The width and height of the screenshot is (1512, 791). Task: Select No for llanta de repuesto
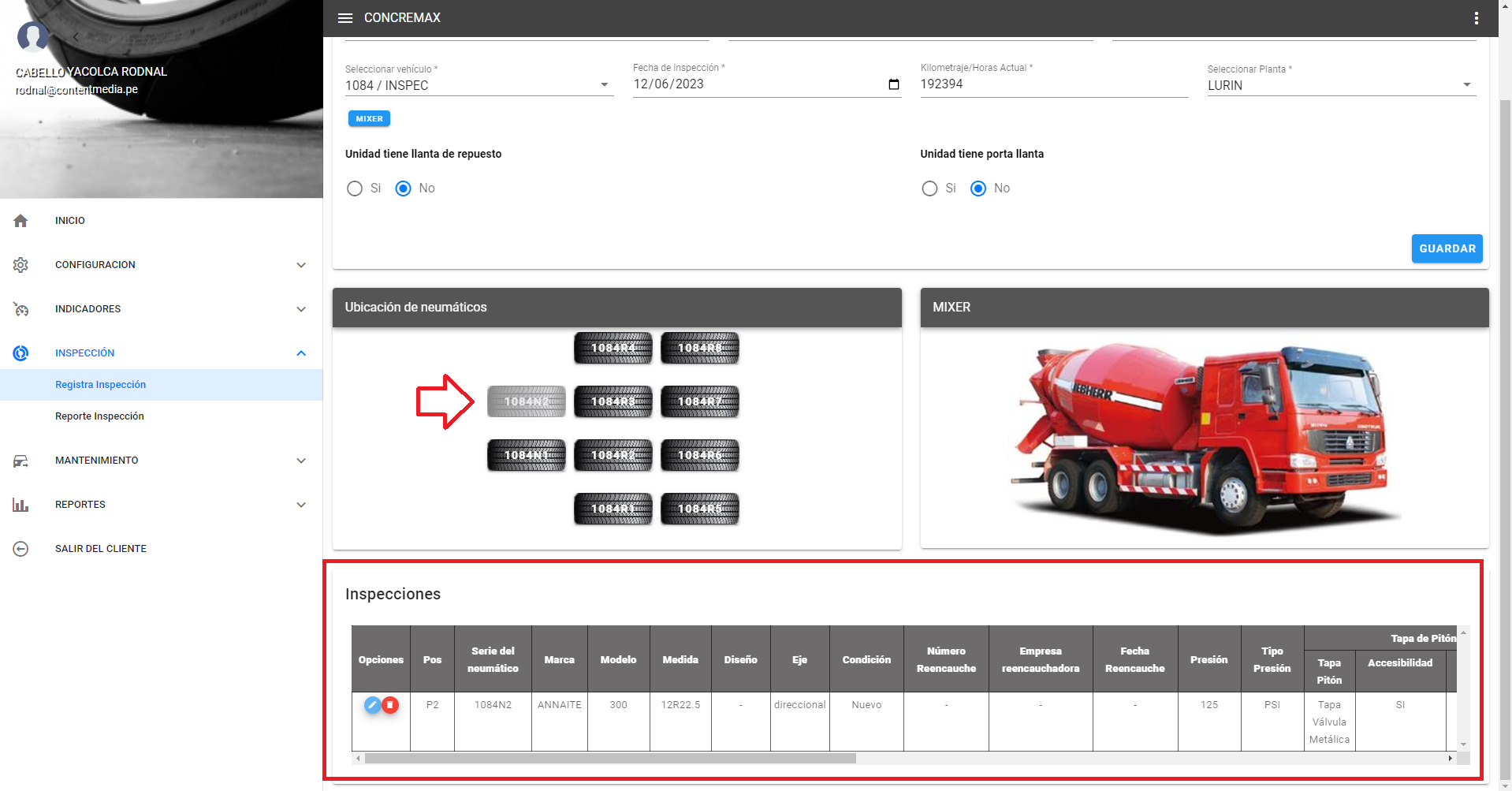tap(403, 188)
